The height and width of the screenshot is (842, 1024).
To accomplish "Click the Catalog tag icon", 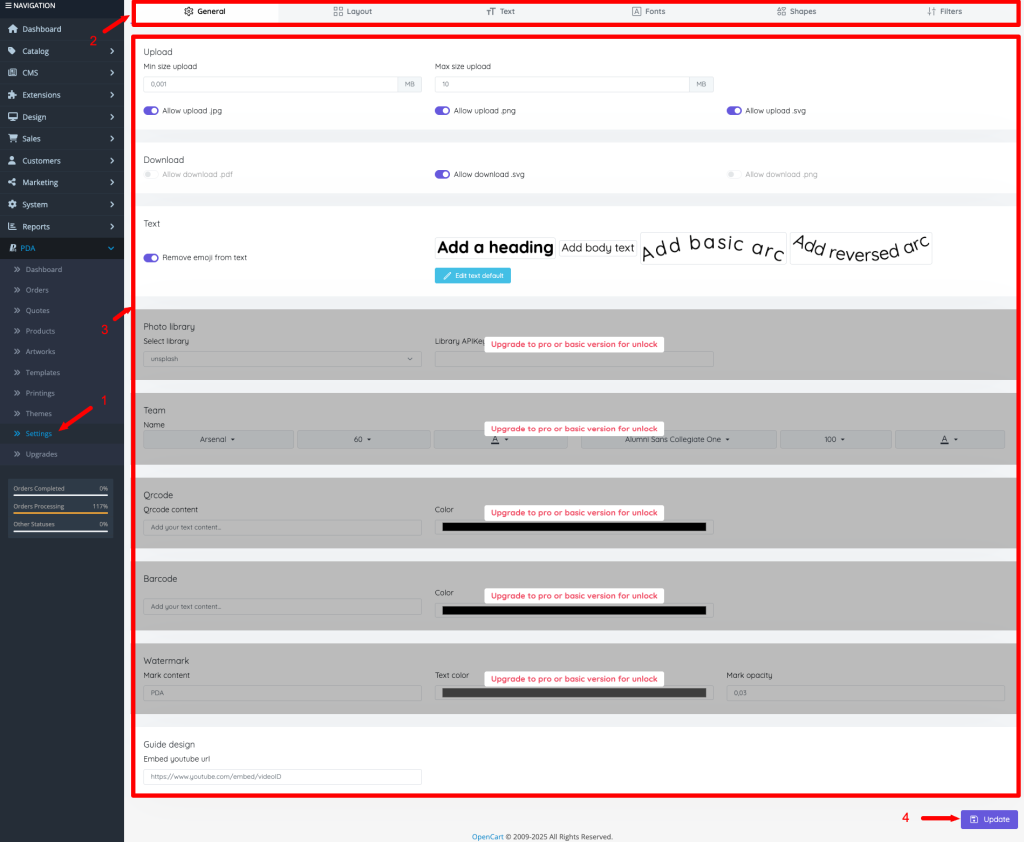I will (x=12, y=51).
